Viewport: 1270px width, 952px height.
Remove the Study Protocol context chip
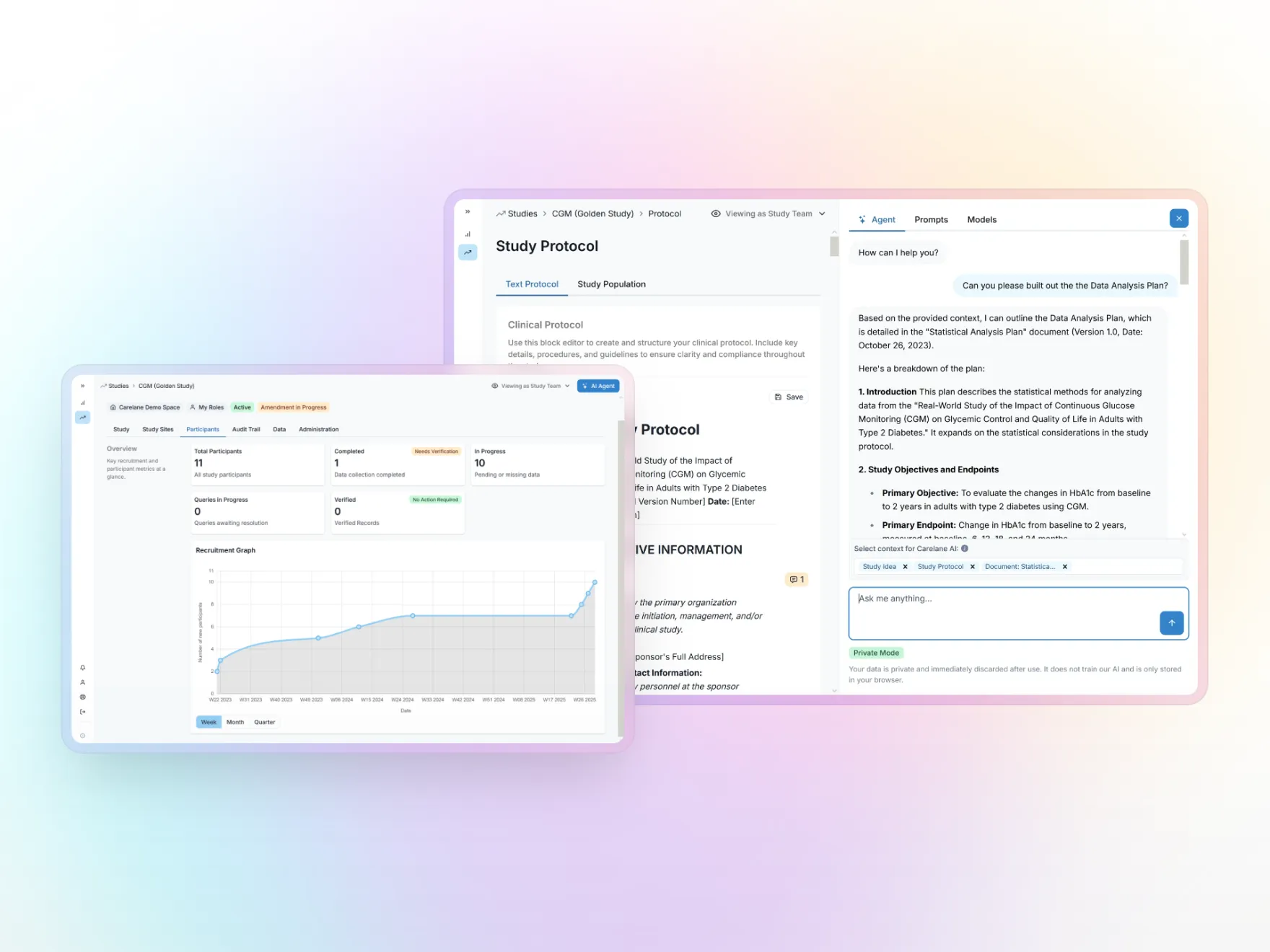pos(972,566)
